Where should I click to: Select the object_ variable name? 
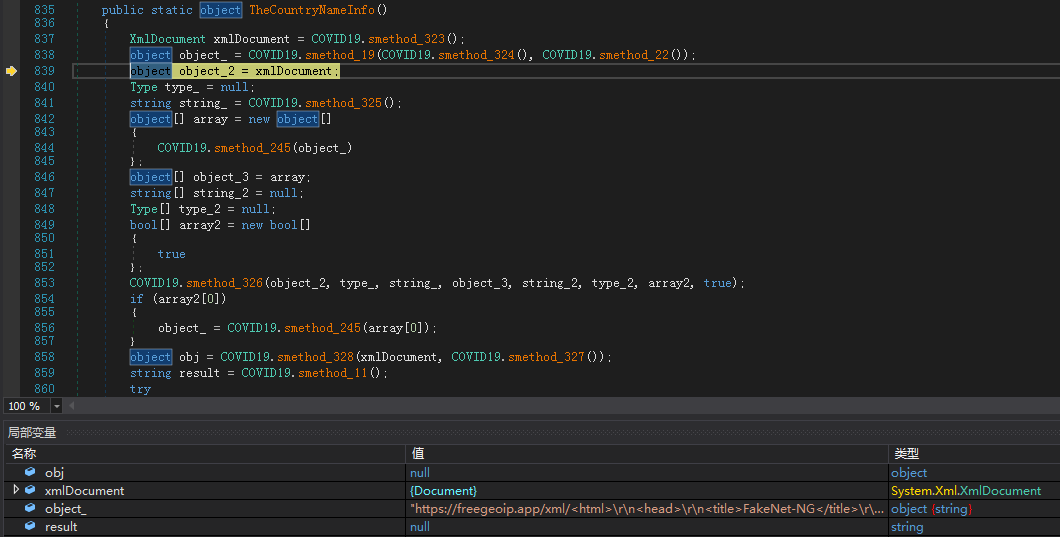pos(66,509)
